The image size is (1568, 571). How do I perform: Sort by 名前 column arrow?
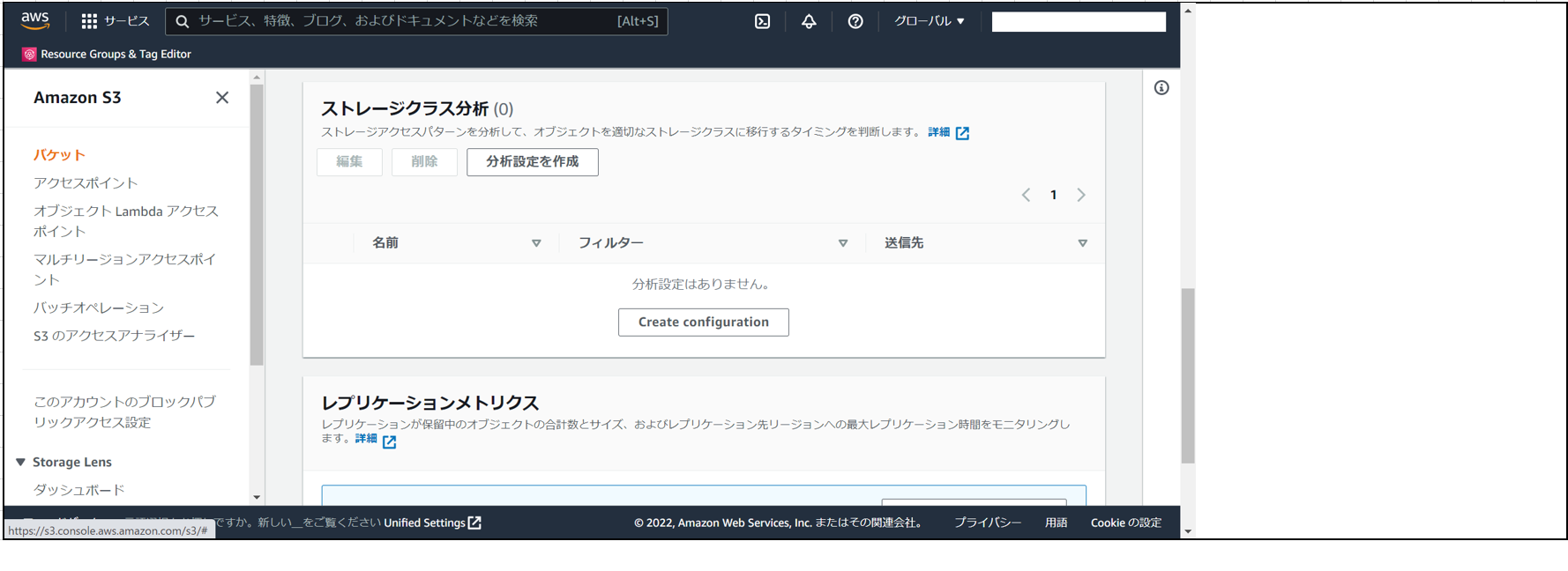(x=536, y=243)
